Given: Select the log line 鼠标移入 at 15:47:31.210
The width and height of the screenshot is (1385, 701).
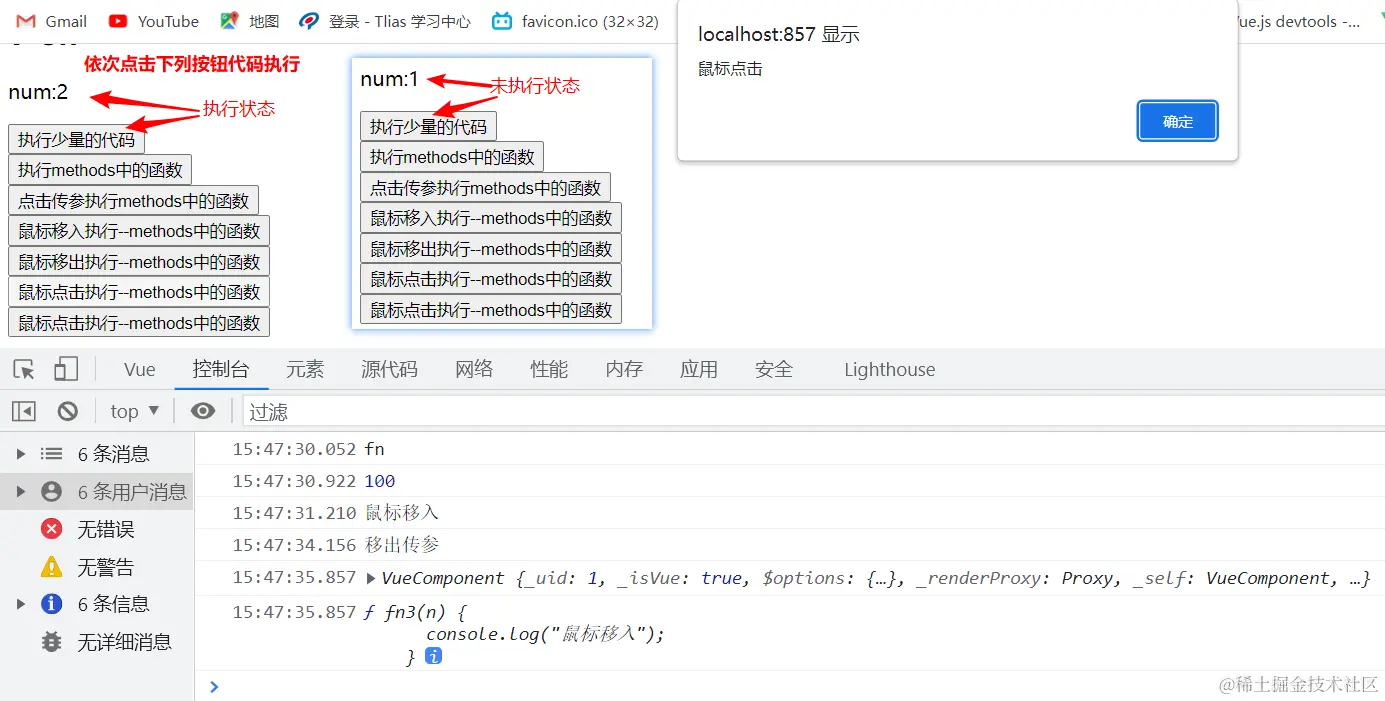Looking at the screenshot, I should (x=402, y=513).
